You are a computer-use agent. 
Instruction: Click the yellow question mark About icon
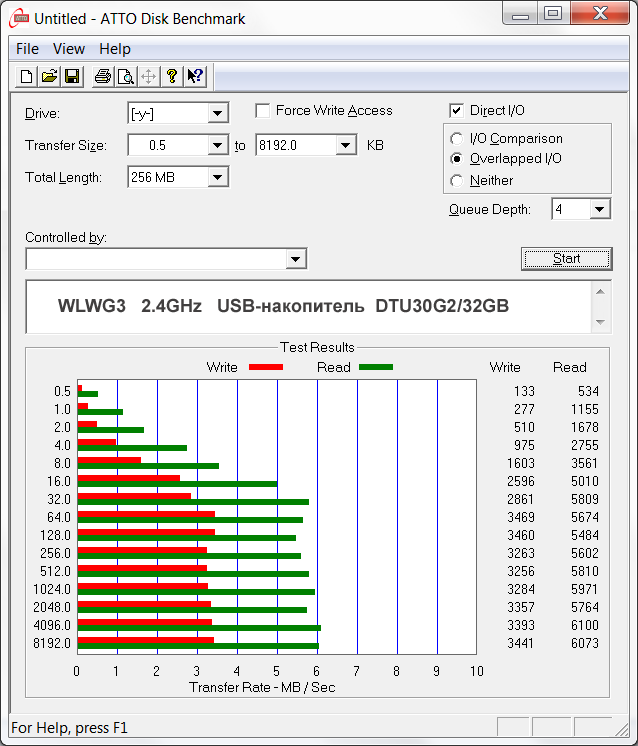point(172,76)
